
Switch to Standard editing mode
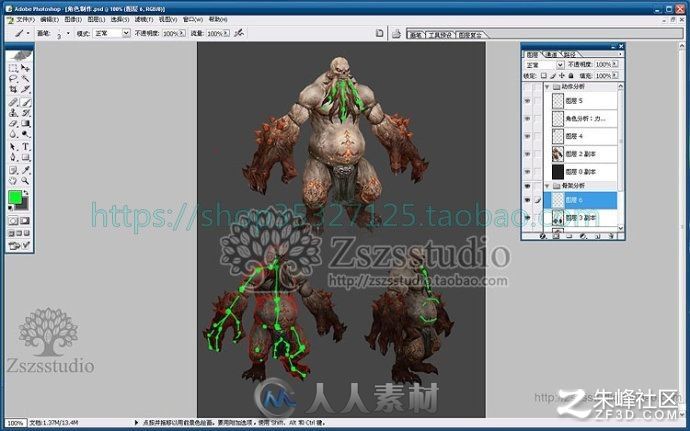[14, 221]
